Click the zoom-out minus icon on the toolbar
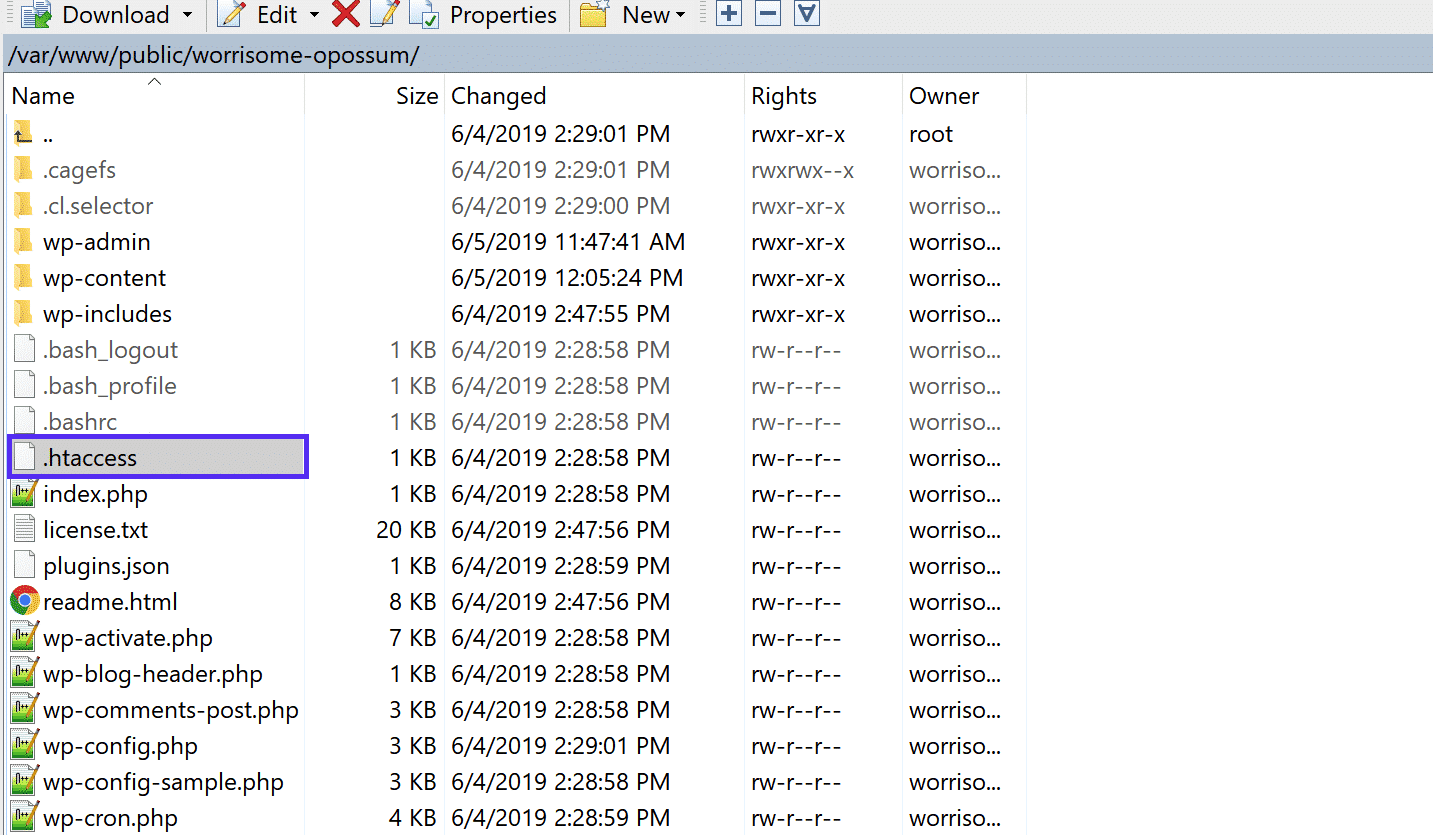The image size is (1433, 835). point(767,14)
